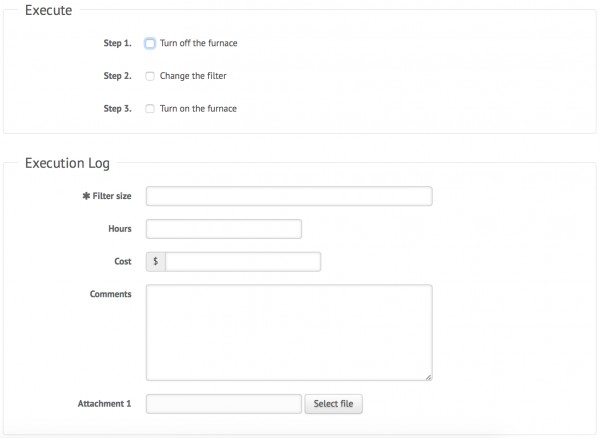This screenshot has width=600, height=438.
Task: Check the Turn off the furnace checkbox
Action: coord(150,43)
